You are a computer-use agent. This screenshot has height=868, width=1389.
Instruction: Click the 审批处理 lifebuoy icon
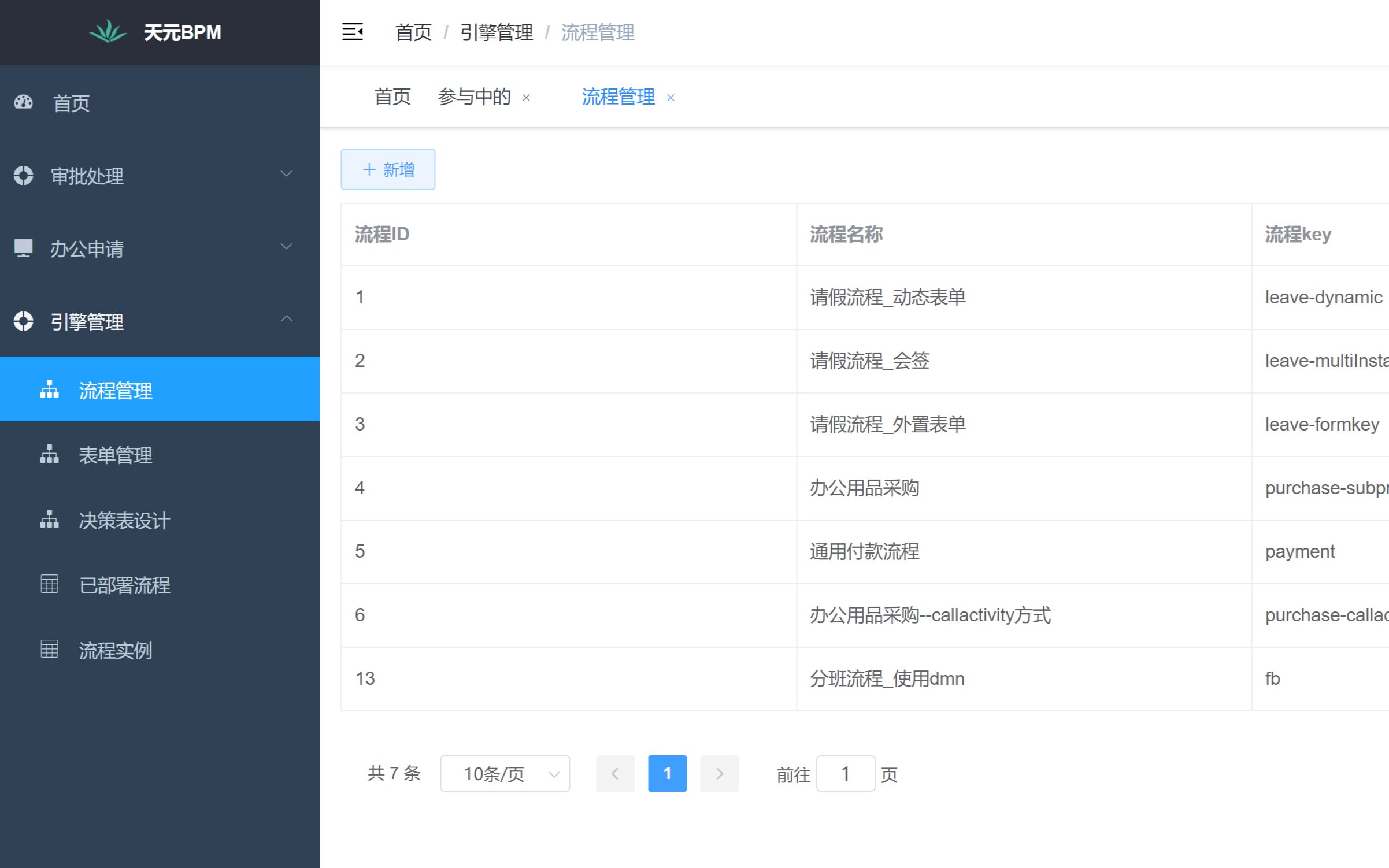tap(24, 175)
